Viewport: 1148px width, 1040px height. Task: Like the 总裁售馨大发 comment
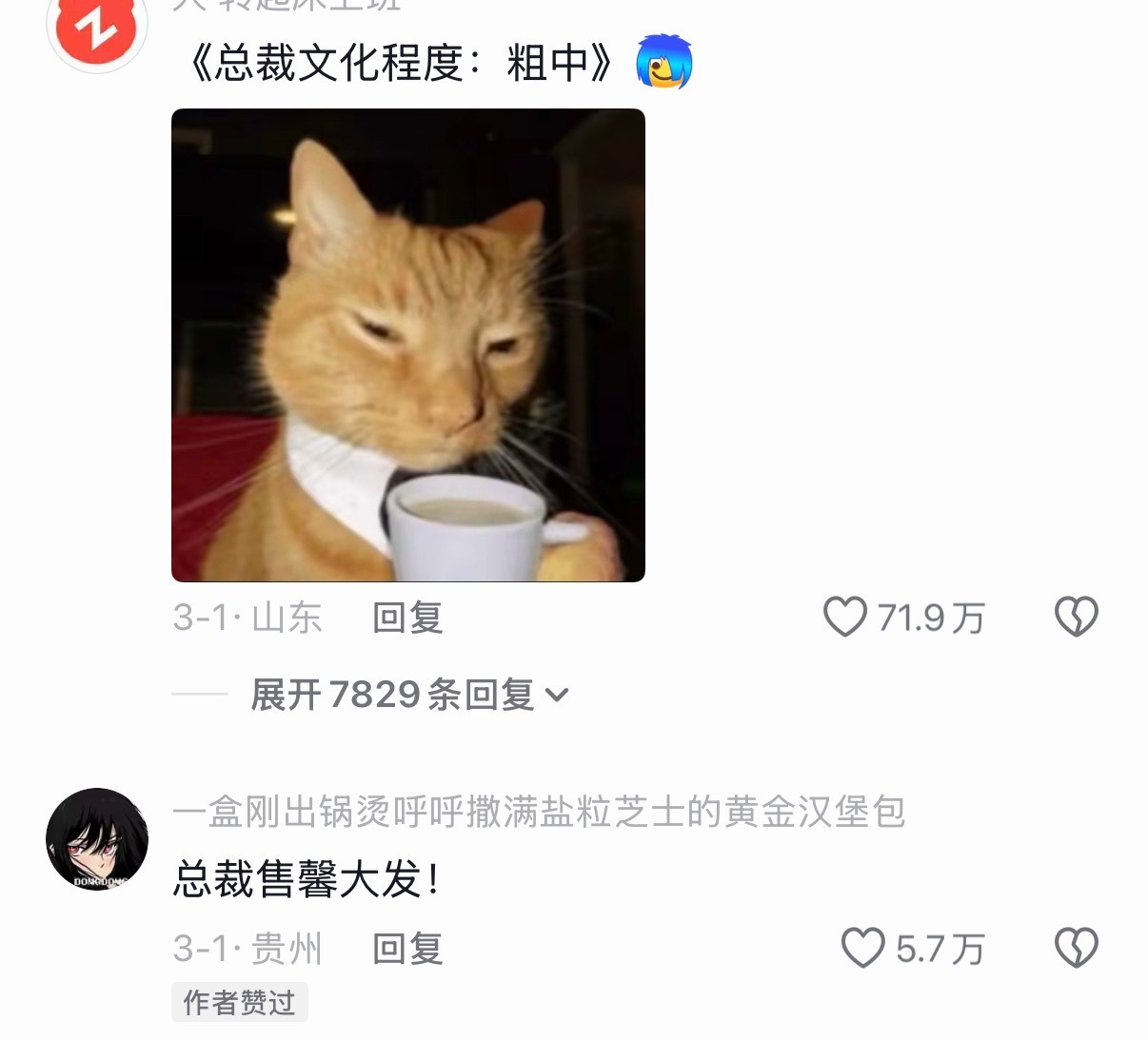(x=863, y=948)
